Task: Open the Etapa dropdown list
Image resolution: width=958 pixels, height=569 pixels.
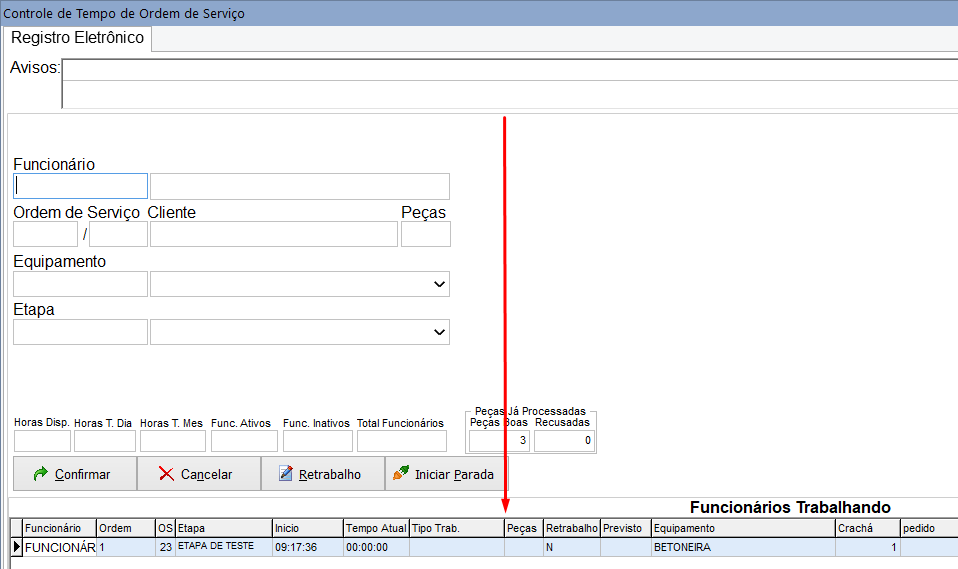Action: click(439, 332)
